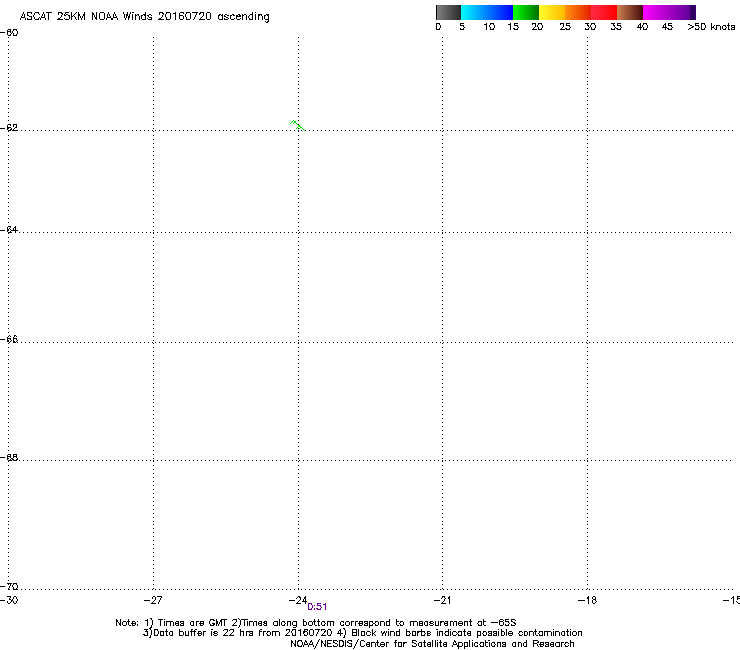The image size is (740, 650).
Task: Click the '>50 knots' legend label
Action: [711, 27]
